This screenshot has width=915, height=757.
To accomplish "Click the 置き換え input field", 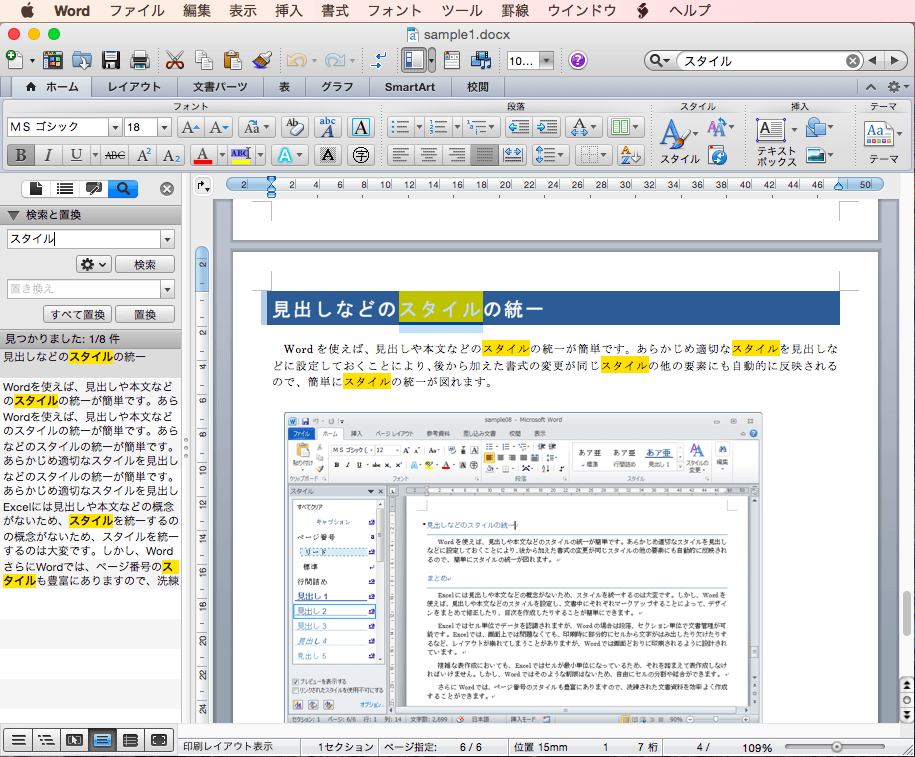I will pyautogui.click(x=84, y=289).
